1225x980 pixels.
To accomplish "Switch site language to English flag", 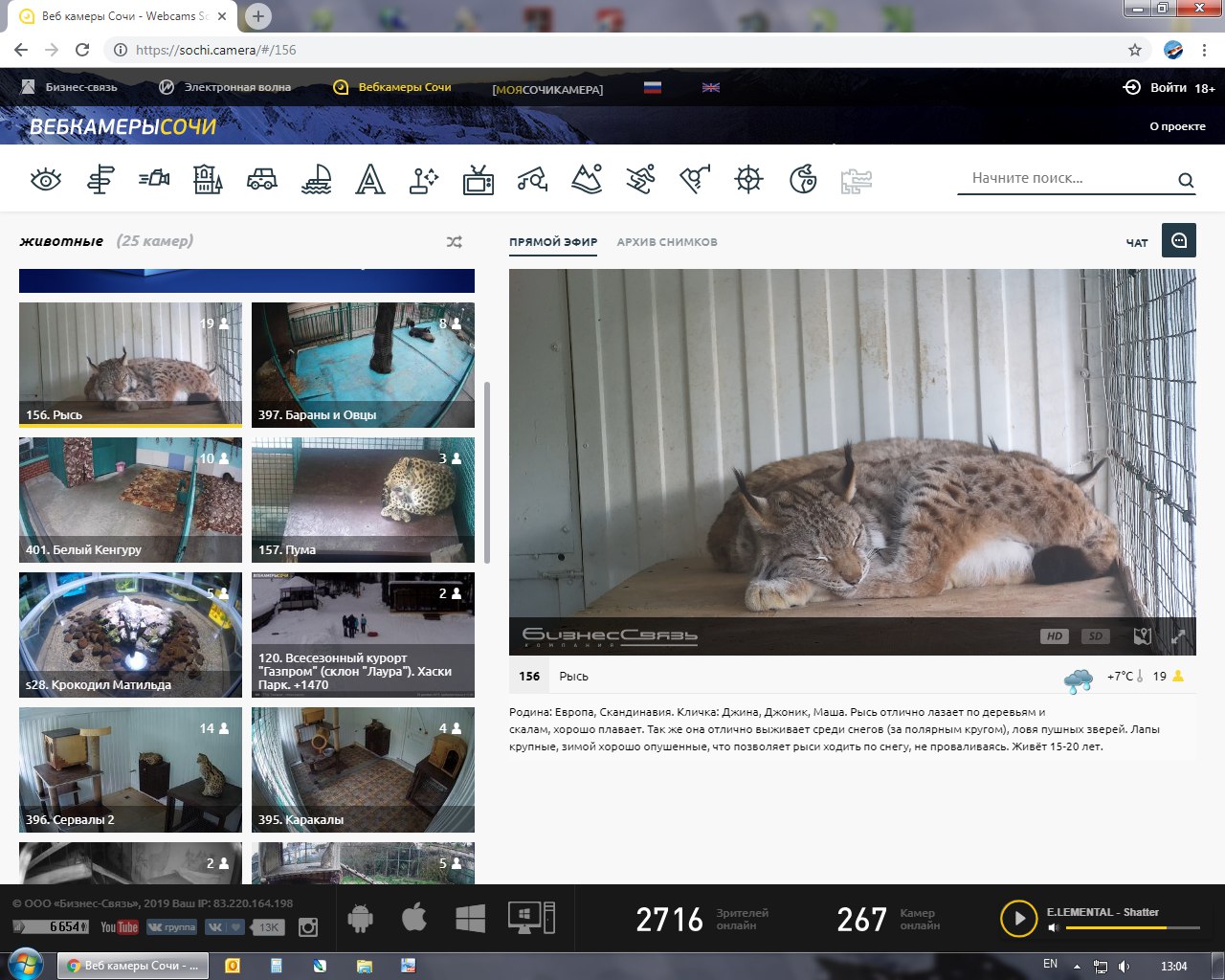I will pyautogui.click(x=711, y=87).
